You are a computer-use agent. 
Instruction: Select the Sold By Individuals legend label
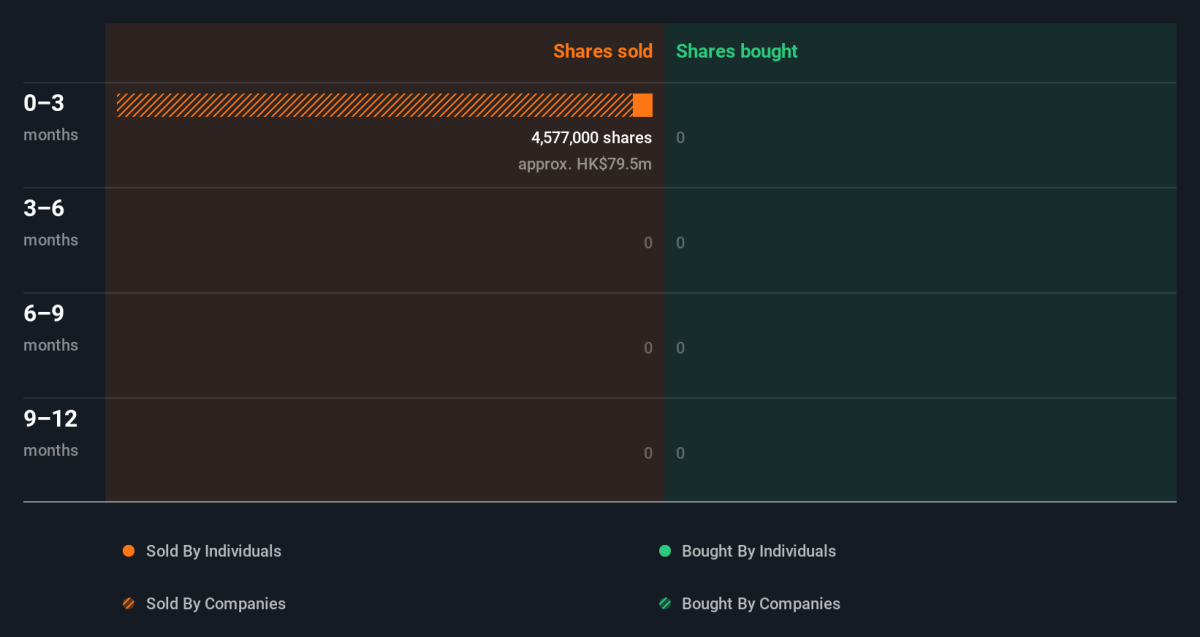[x=214, y=551]
